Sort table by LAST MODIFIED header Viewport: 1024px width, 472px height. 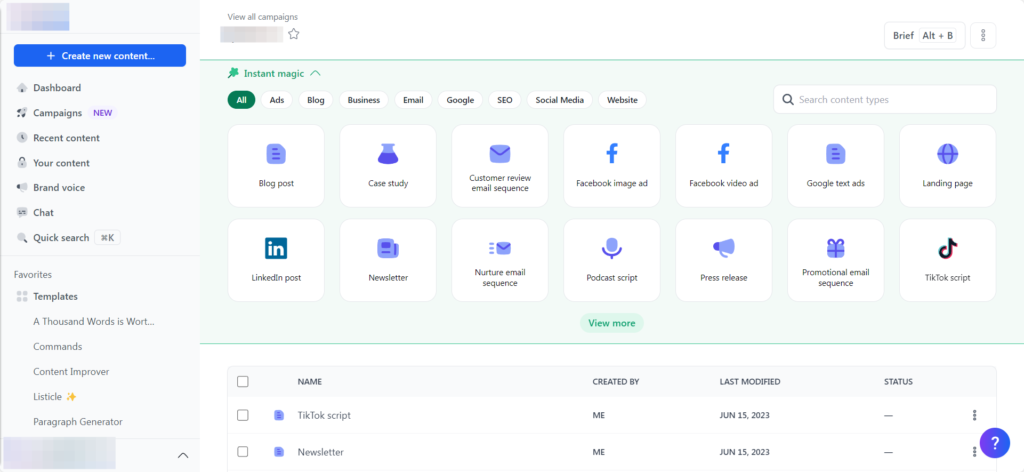(x=750, y=382)
